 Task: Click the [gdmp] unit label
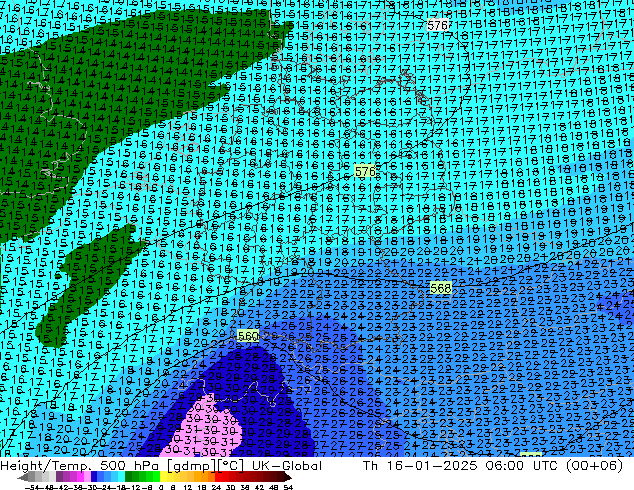[191, 466]
